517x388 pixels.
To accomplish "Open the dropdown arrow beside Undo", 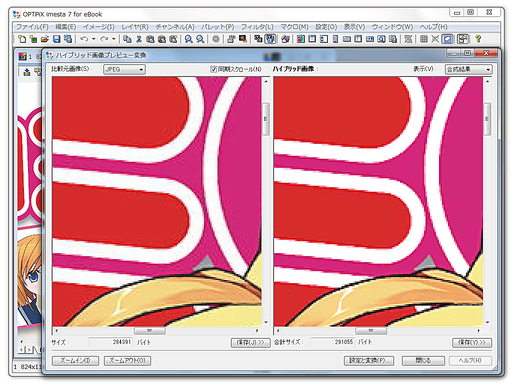I will pyautogui.click(x=94, y=39).
